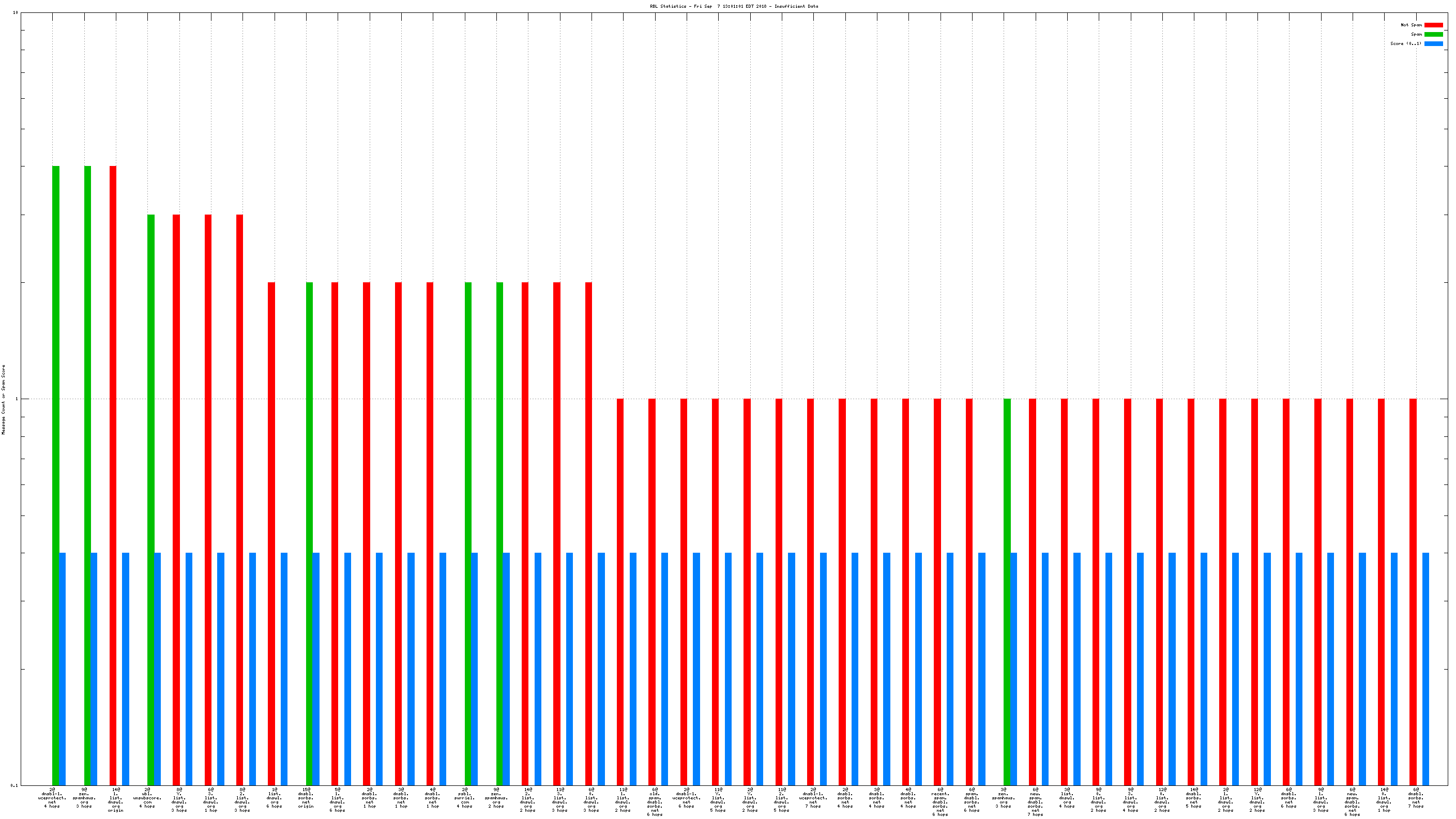The image size is (1456, 819).
Task: Click the RBL Statistics chart title
Action: point(734,6)
